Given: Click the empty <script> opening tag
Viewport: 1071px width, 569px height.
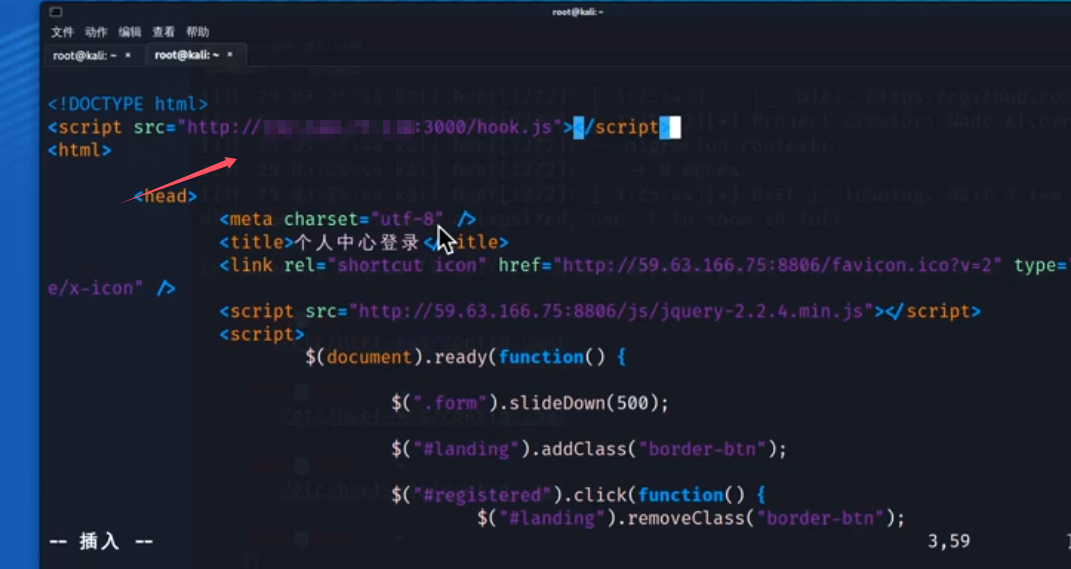Looking at the screenshot, I should point(262,335).
